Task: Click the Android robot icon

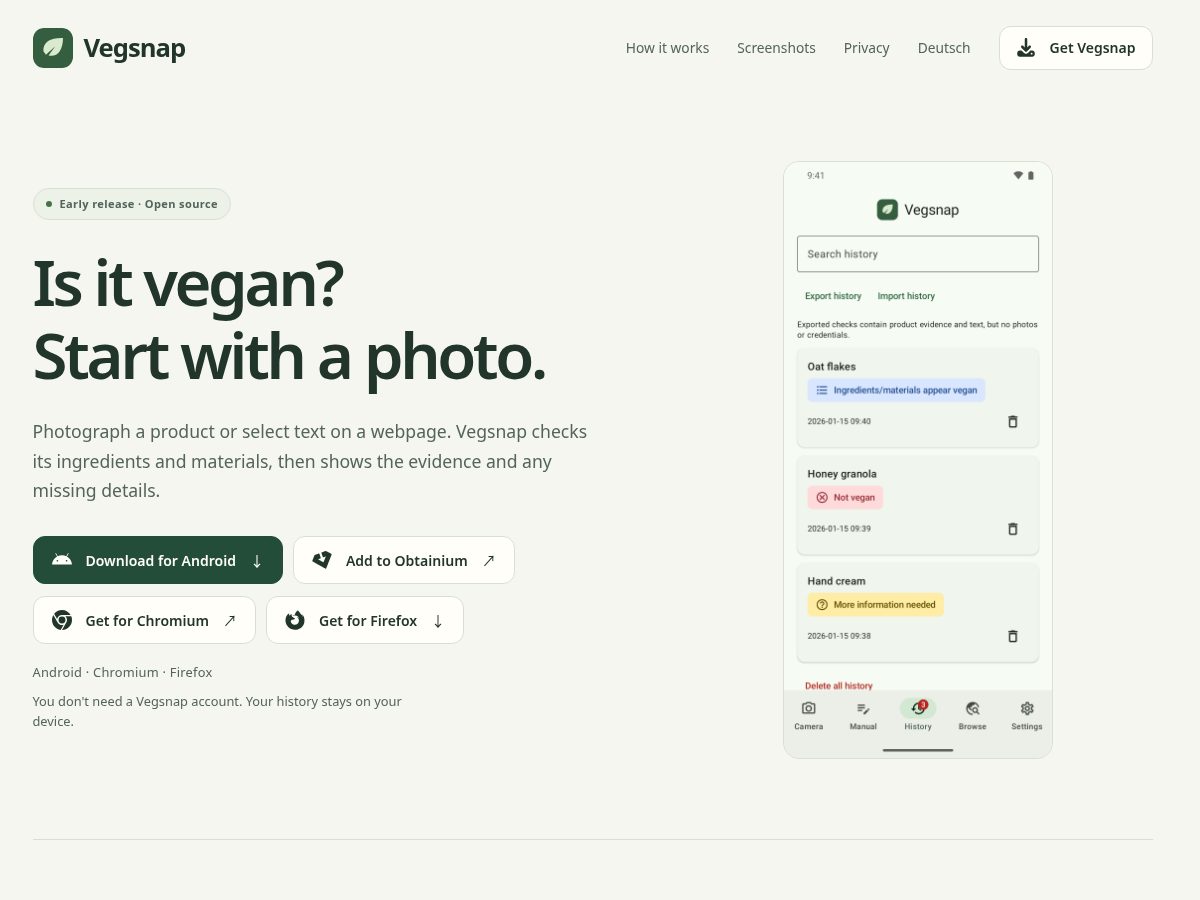Action: click(x=62, y=560)
